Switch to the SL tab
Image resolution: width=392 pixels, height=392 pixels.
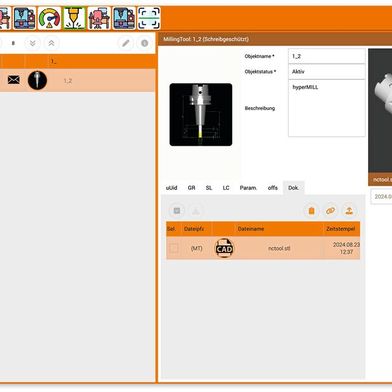[209, 188]
